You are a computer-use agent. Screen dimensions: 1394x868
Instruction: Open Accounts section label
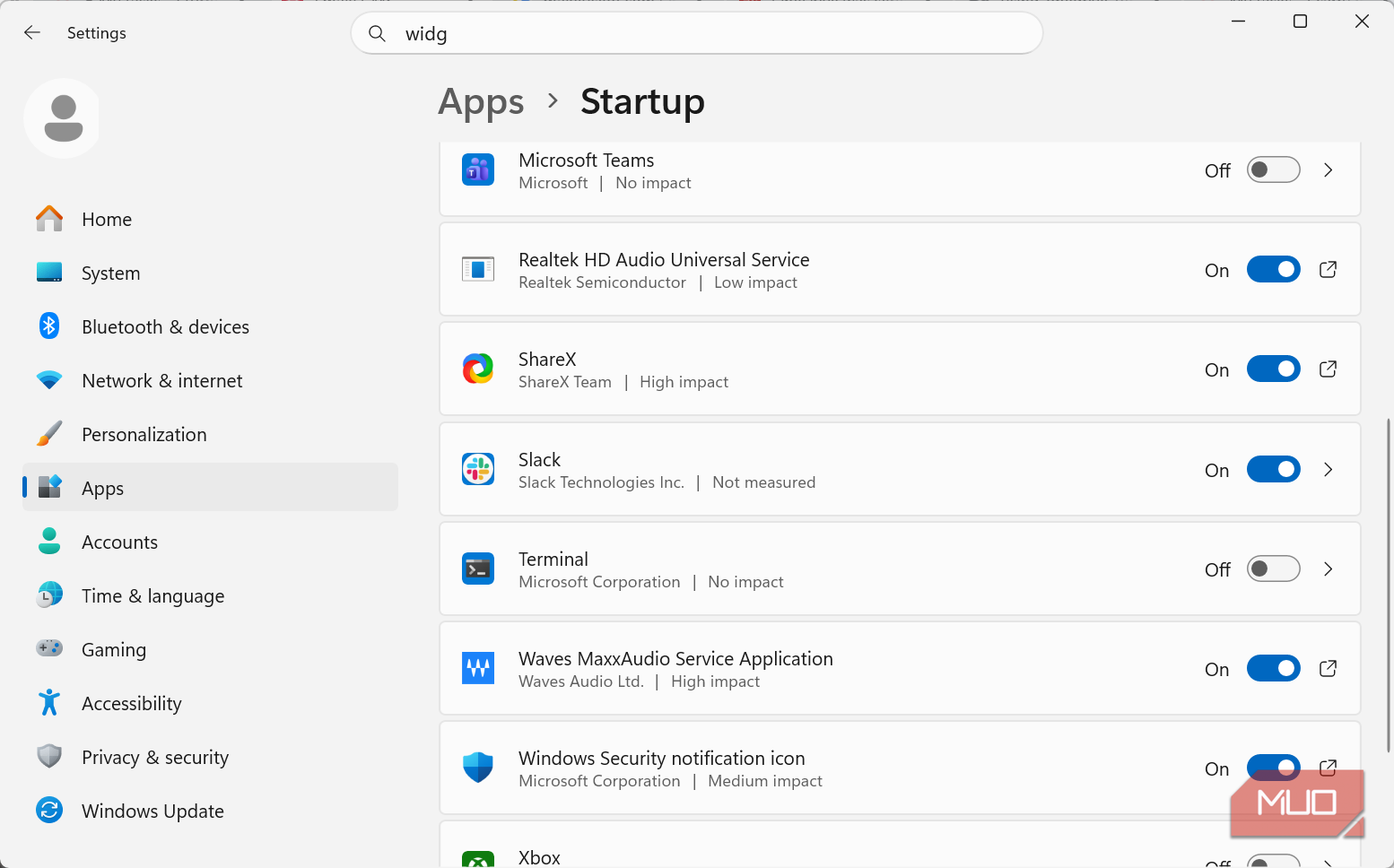[119, 542]
